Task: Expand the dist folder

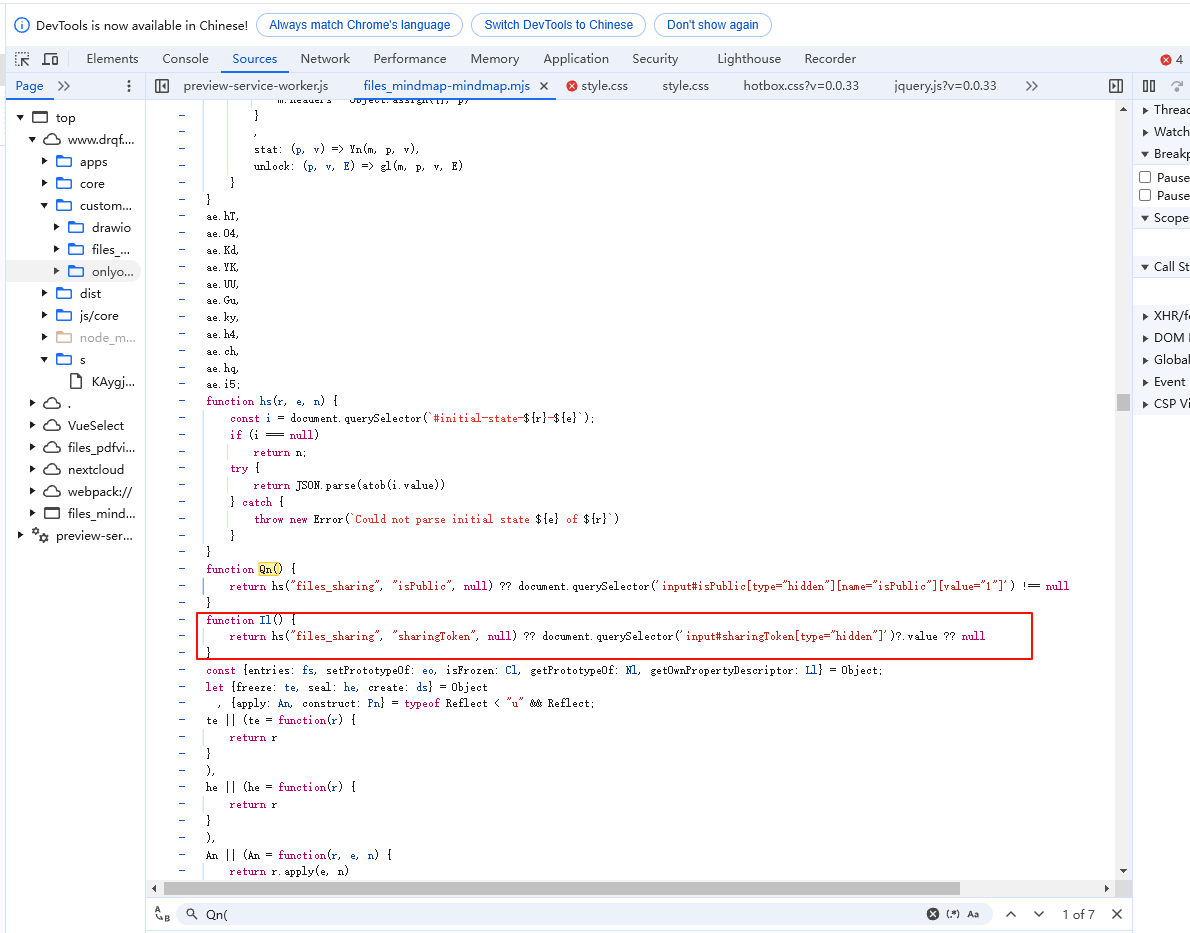Action: [x=45, y=293]
